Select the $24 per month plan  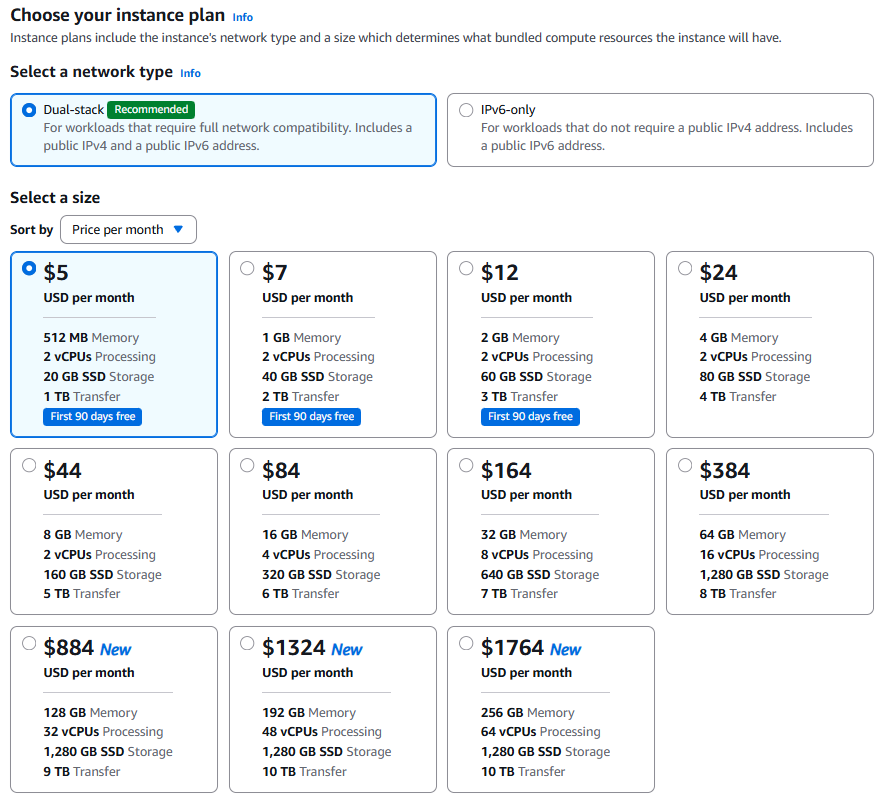[684, 268]
